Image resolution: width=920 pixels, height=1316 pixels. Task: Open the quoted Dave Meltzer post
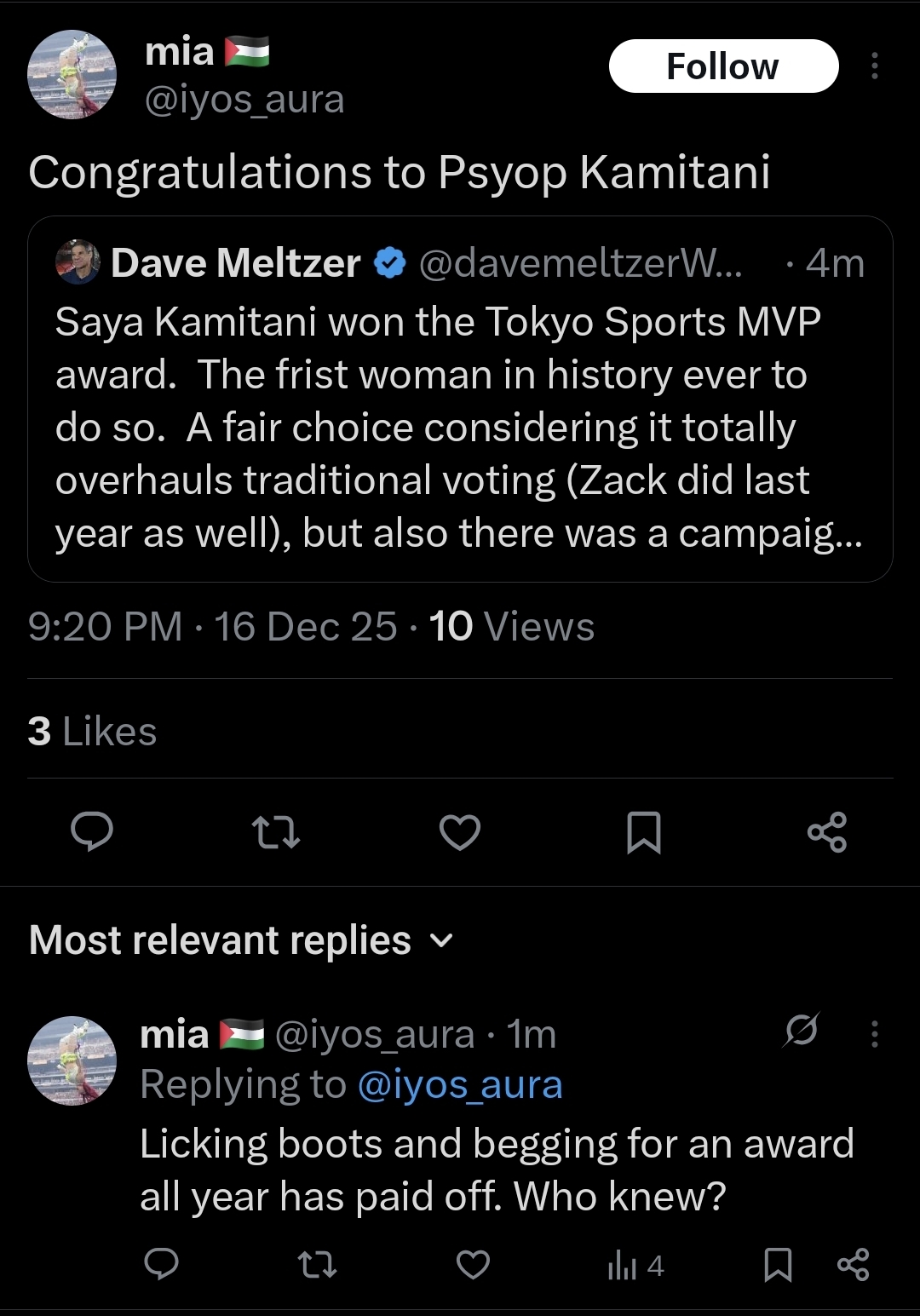click(x=460, y=399)
